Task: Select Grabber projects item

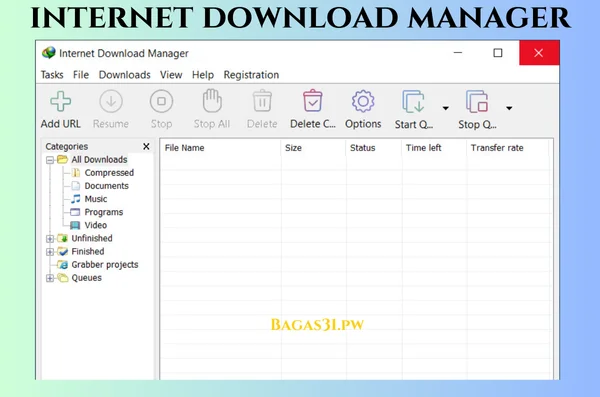Action: [105, 265]
